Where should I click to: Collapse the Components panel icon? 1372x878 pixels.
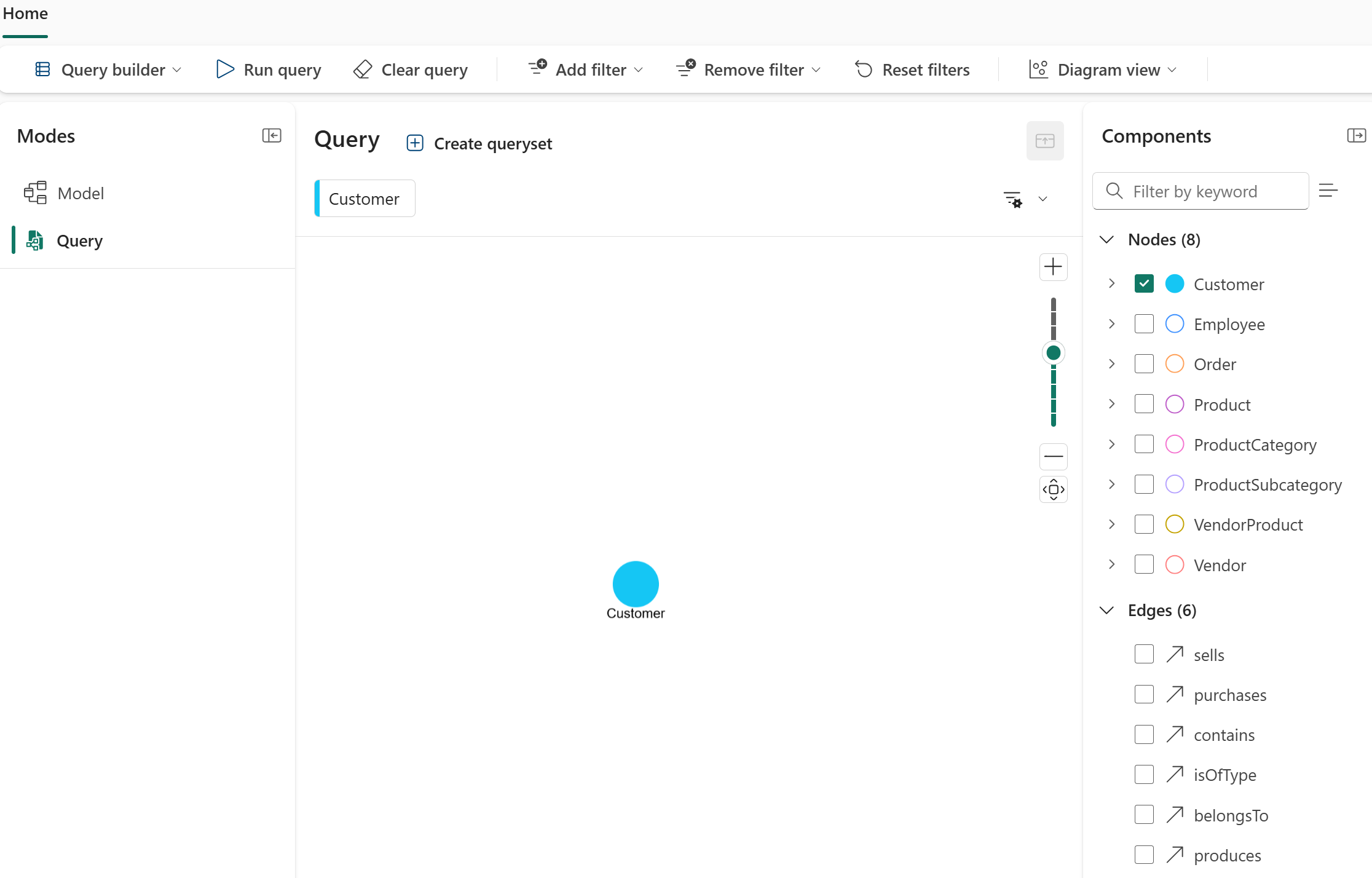click(1355, 135)
